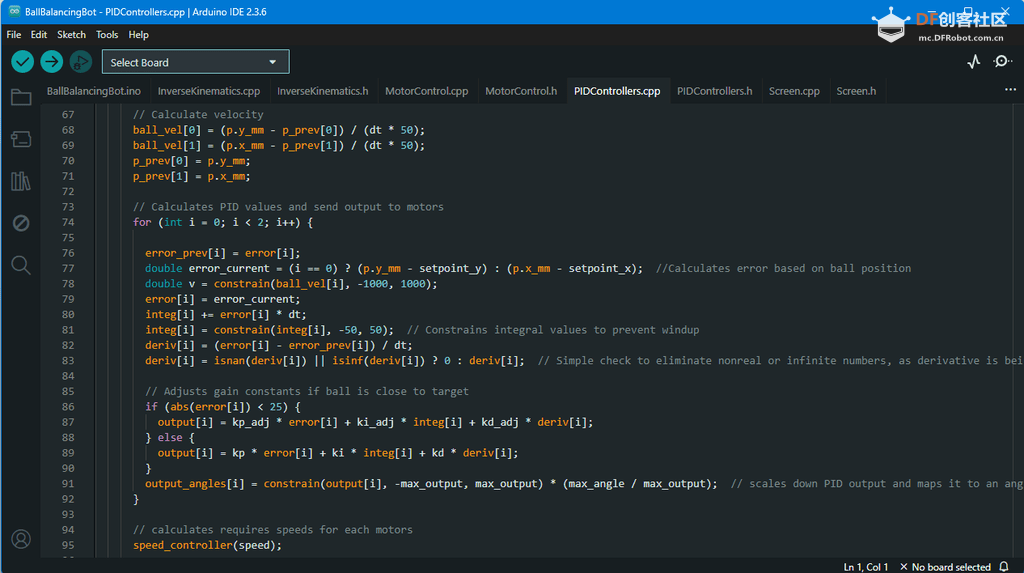Image resolution: width=1024 pixels, height=573 pixels.
Task: Open the Sketchbook folder panel
Action: 21,97
